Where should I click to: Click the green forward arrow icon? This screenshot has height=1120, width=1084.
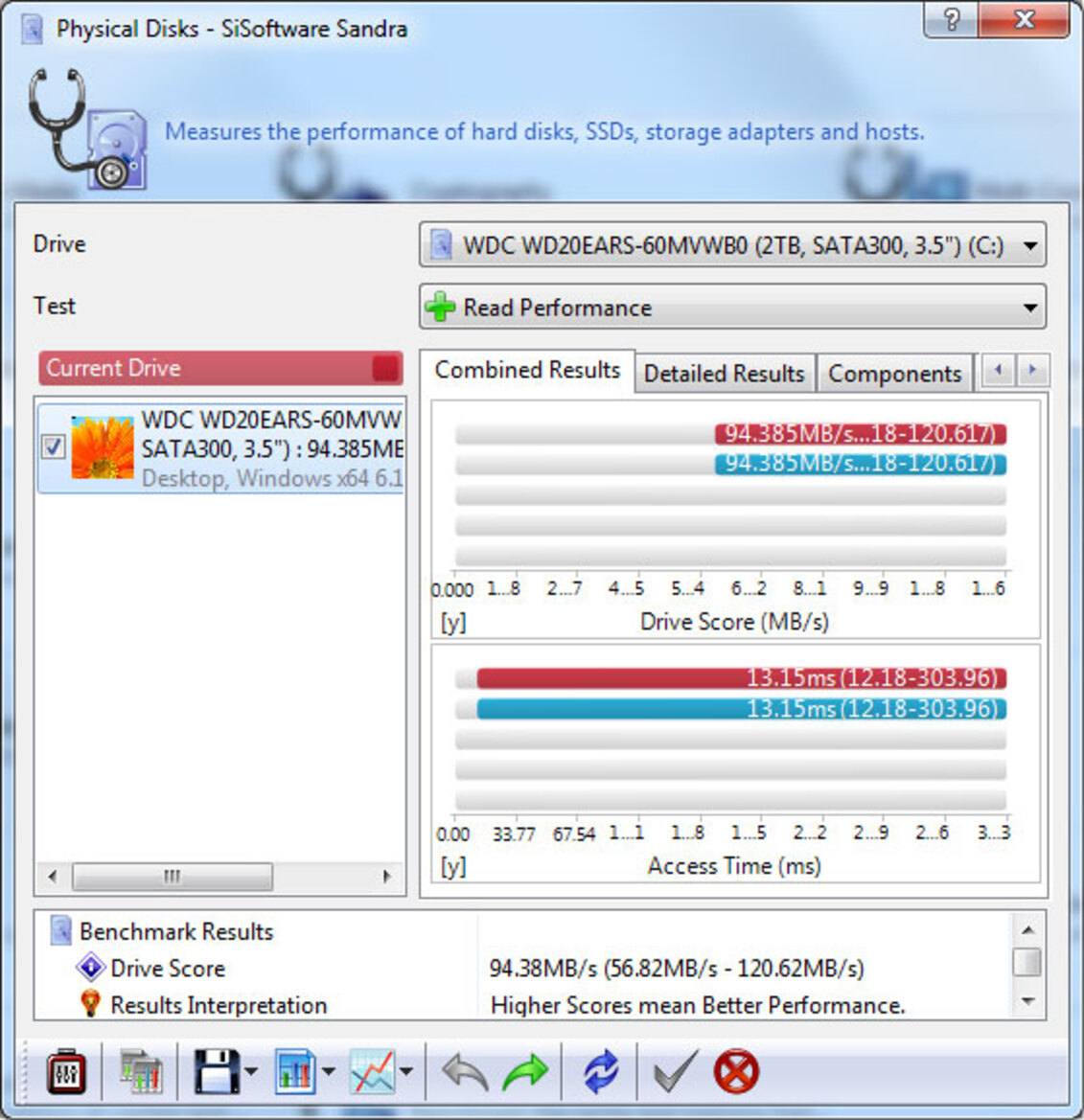coord(525,1071)
